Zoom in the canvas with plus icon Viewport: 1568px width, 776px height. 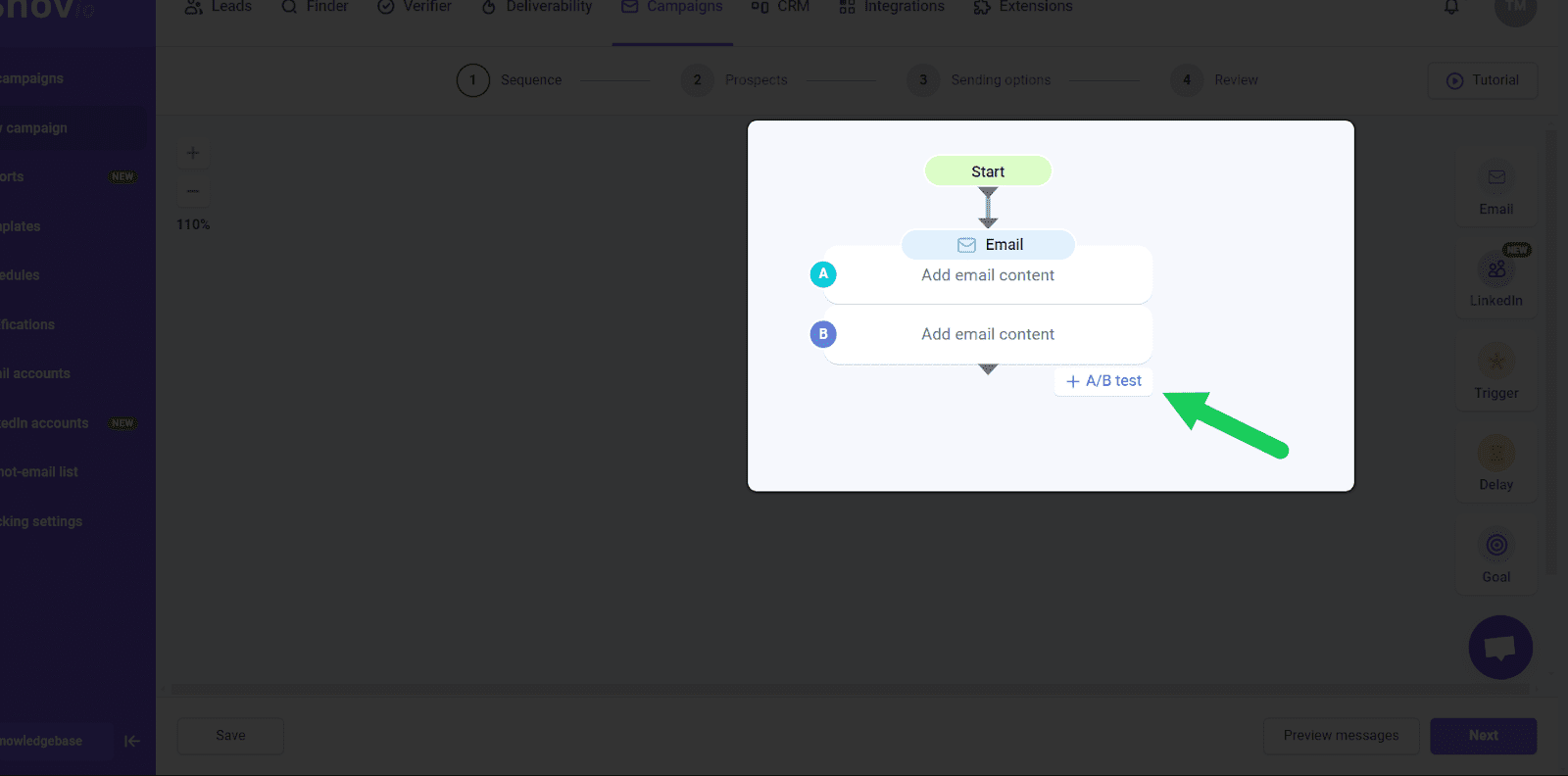pyautogui.click(x=193, y=153)
